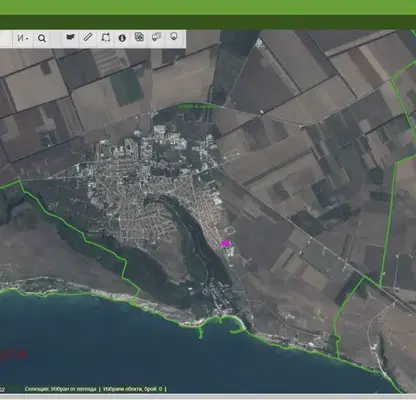Click the Bulgaria map outline icon
Screen dimensions: 416x400
coord(70,37)
